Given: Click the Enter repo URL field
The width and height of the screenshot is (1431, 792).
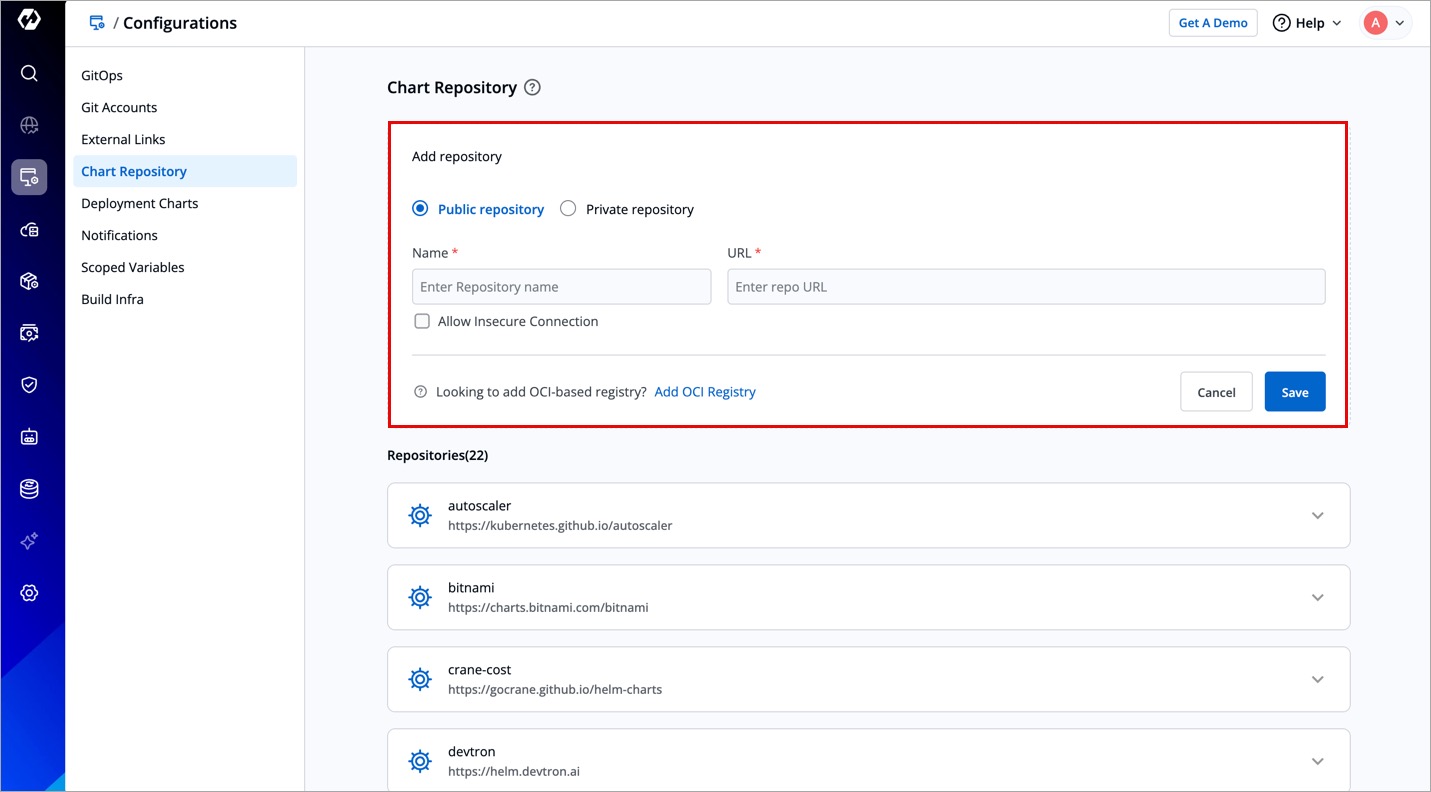Looking at the screenshot, I should (1025, 287).
